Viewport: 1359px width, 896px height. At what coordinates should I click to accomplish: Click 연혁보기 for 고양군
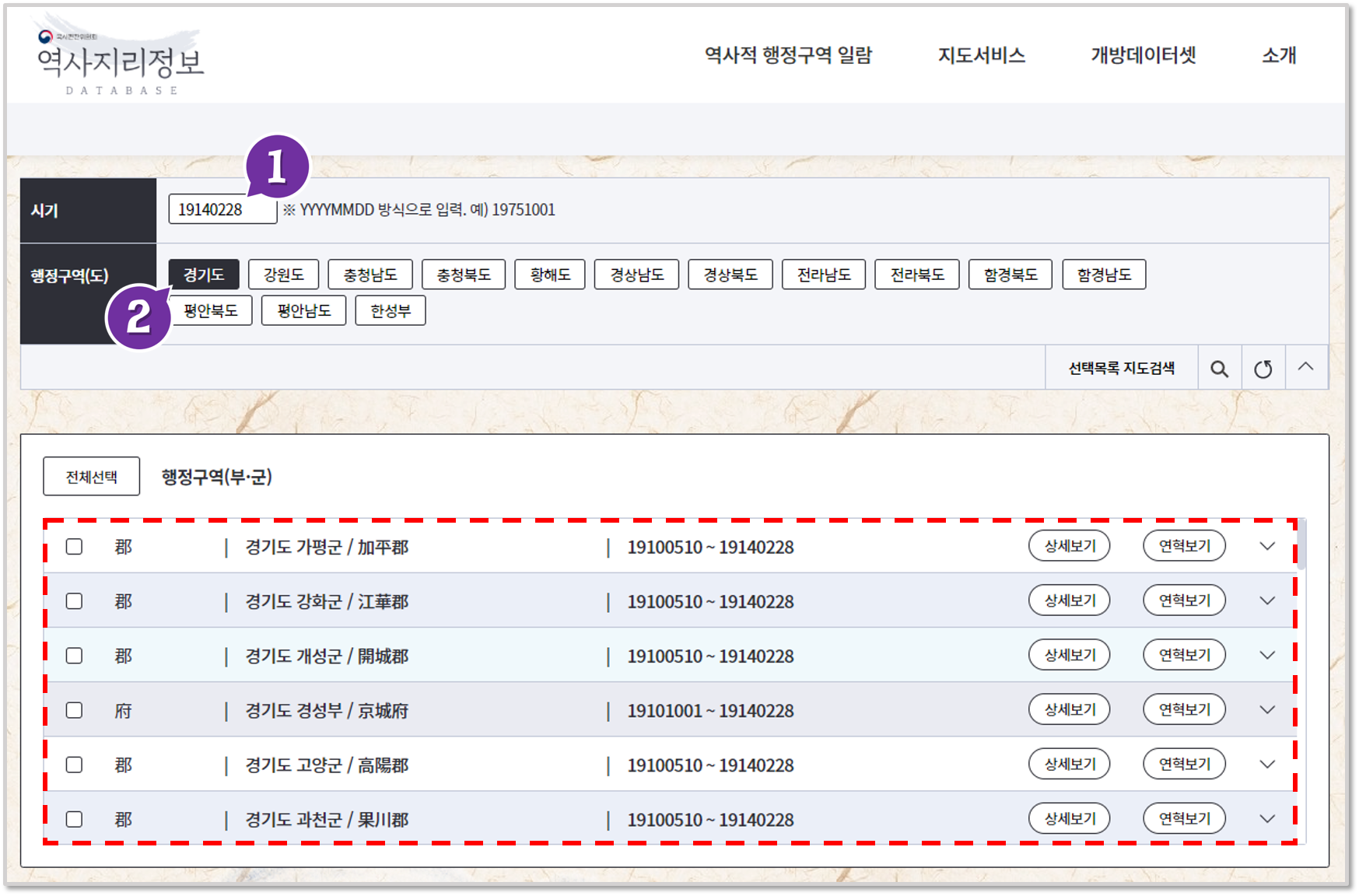pos(1184,764)
